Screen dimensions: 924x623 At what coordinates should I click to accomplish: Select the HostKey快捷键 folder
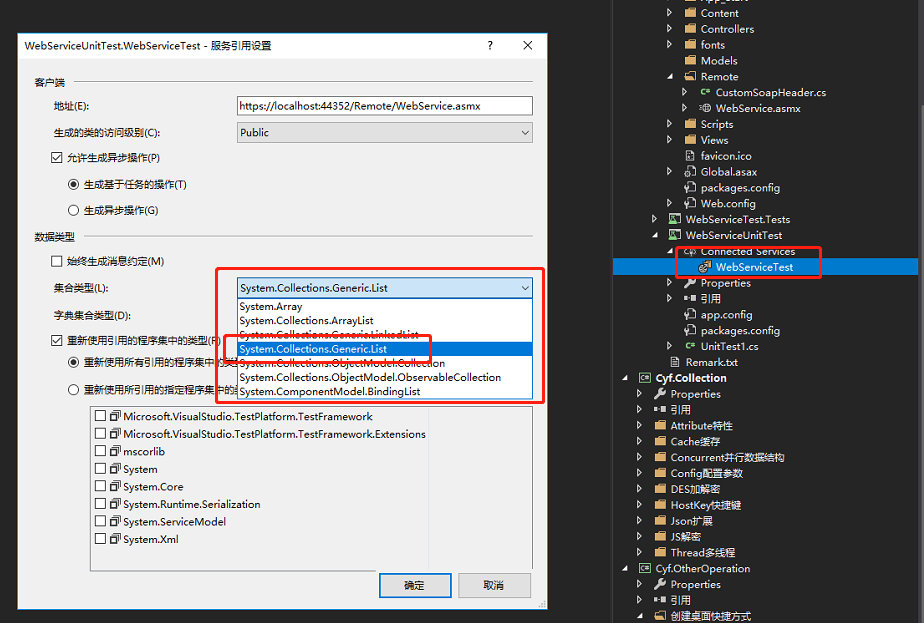705,505
